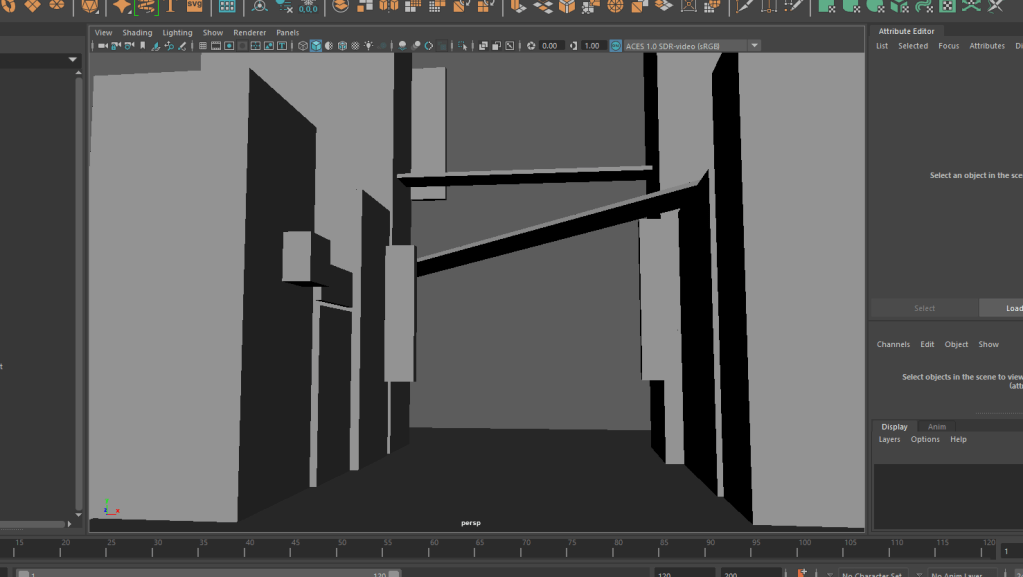The image size is (1023, 577).
Task: Click the camera bookmarks icon
Action: [142, 46]
